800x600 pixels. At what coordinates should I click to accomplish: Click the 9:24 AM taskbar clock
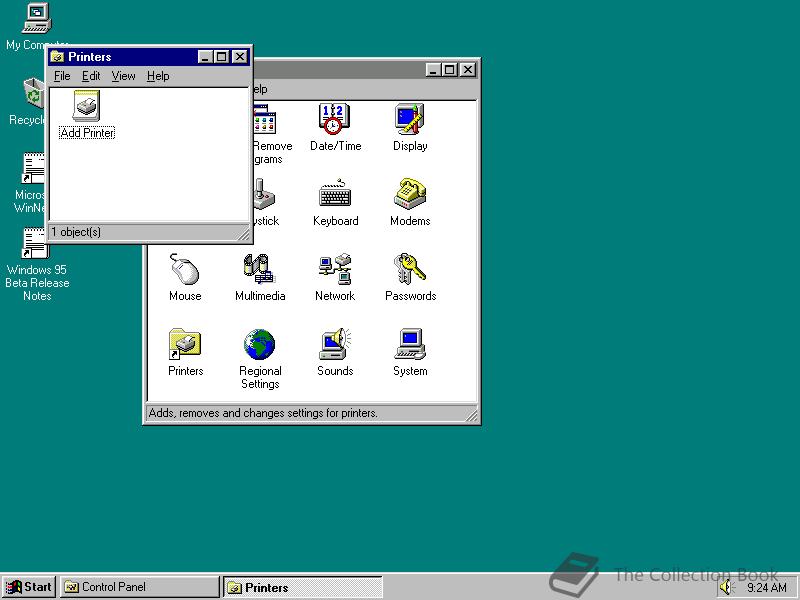[x=766, y=588]
